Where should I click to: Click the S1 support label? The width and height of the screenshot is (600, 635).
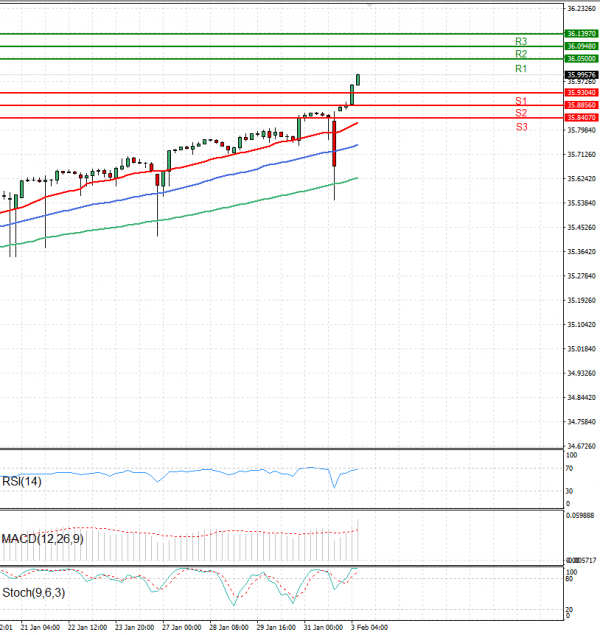click(521, 101)
